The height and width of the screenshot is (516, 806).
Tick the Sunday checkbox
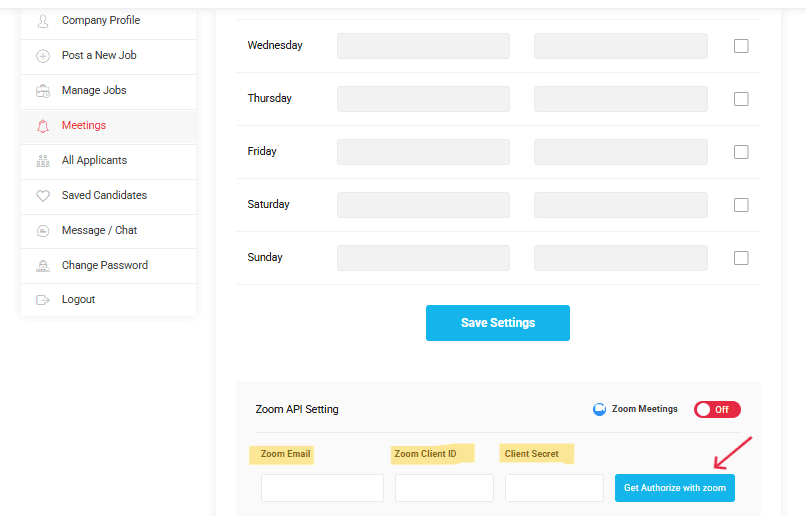(x=741, y=258)
